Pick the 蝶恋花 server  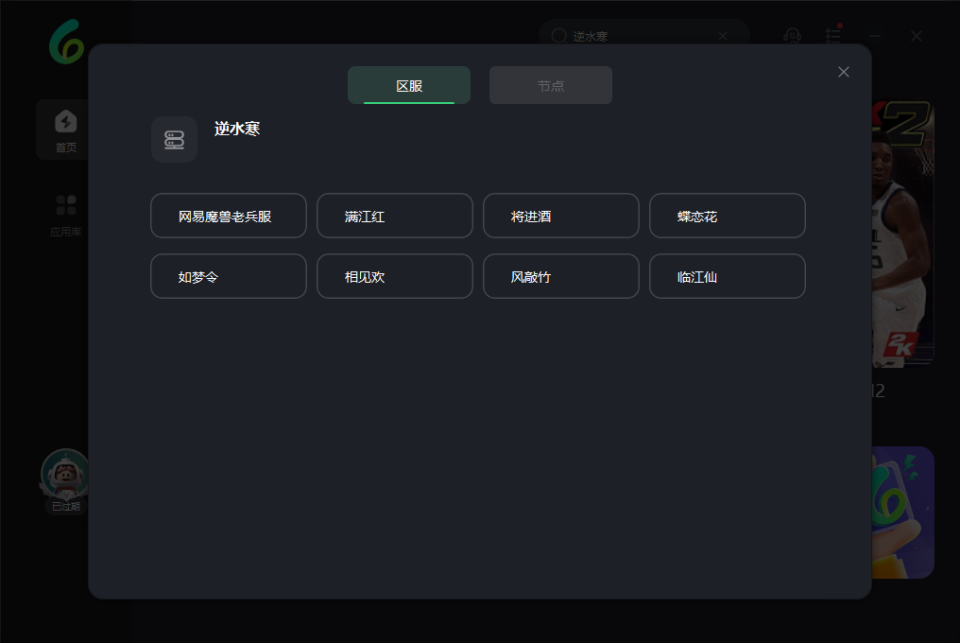point(727,216)
